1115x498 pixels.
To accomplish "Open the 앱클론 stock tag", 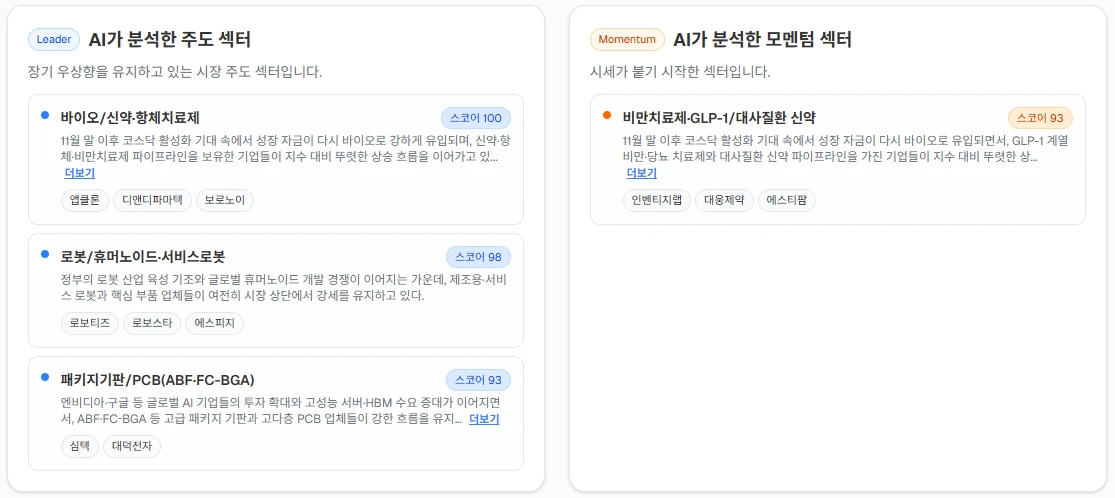I will 84,200.
